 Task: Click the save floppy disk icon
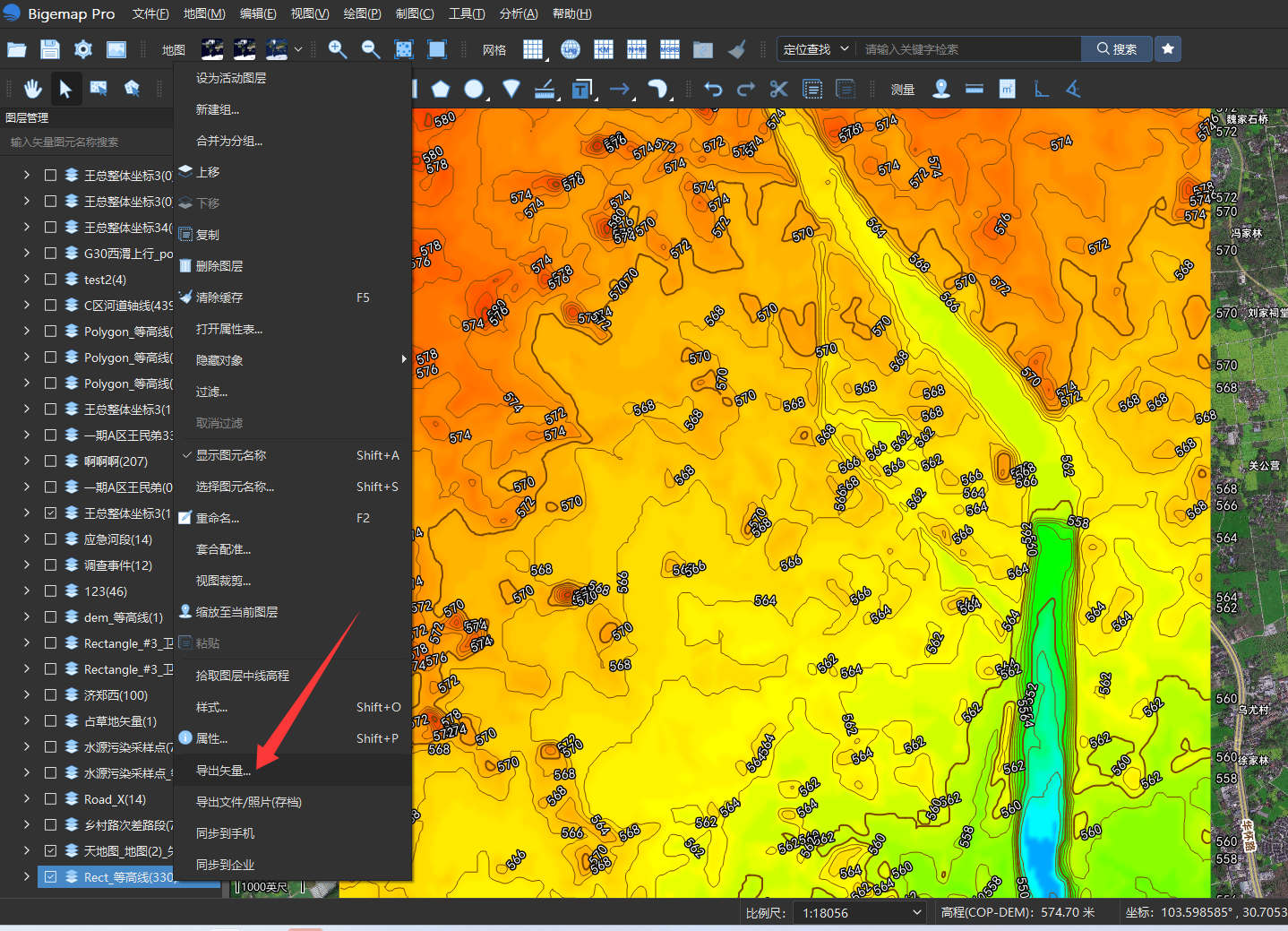50,49
